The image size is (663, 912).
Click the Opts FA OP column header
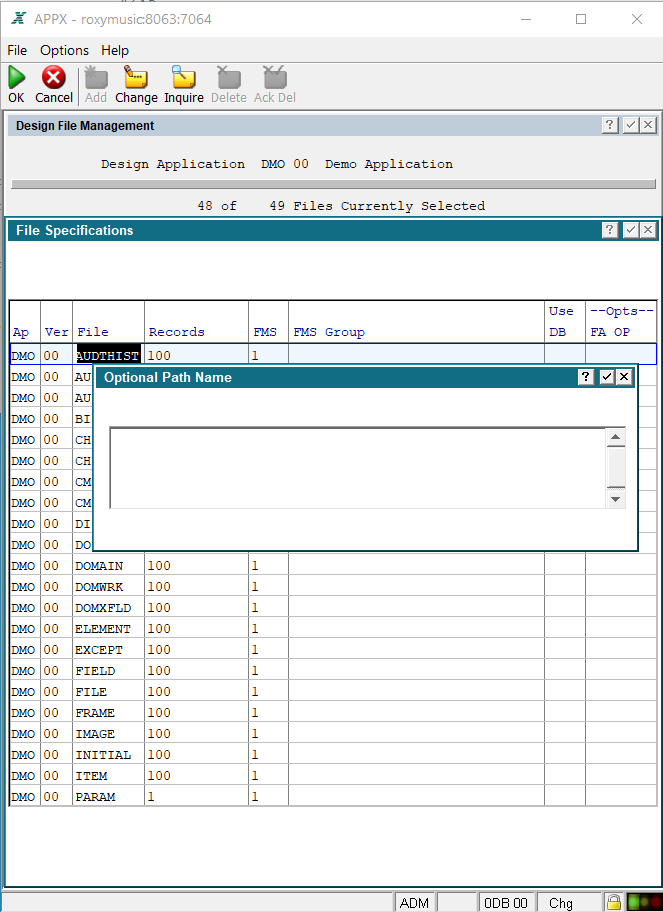click(x=621, y=321)
